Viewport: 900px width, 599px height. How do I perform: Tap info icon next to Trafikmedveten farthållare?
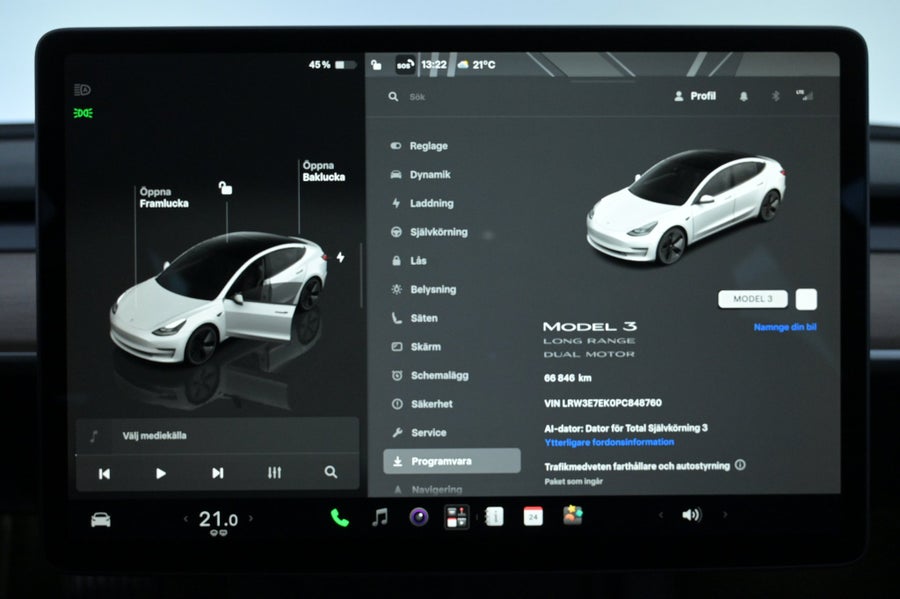pos(740,465)
